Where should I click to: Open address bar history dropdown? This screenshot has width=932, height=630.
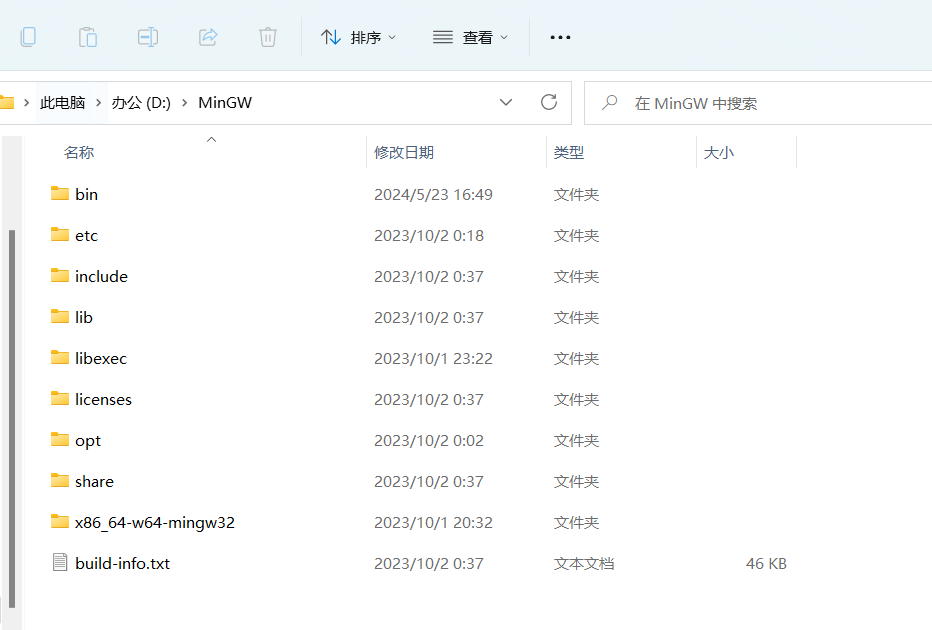tap(506, 102)
